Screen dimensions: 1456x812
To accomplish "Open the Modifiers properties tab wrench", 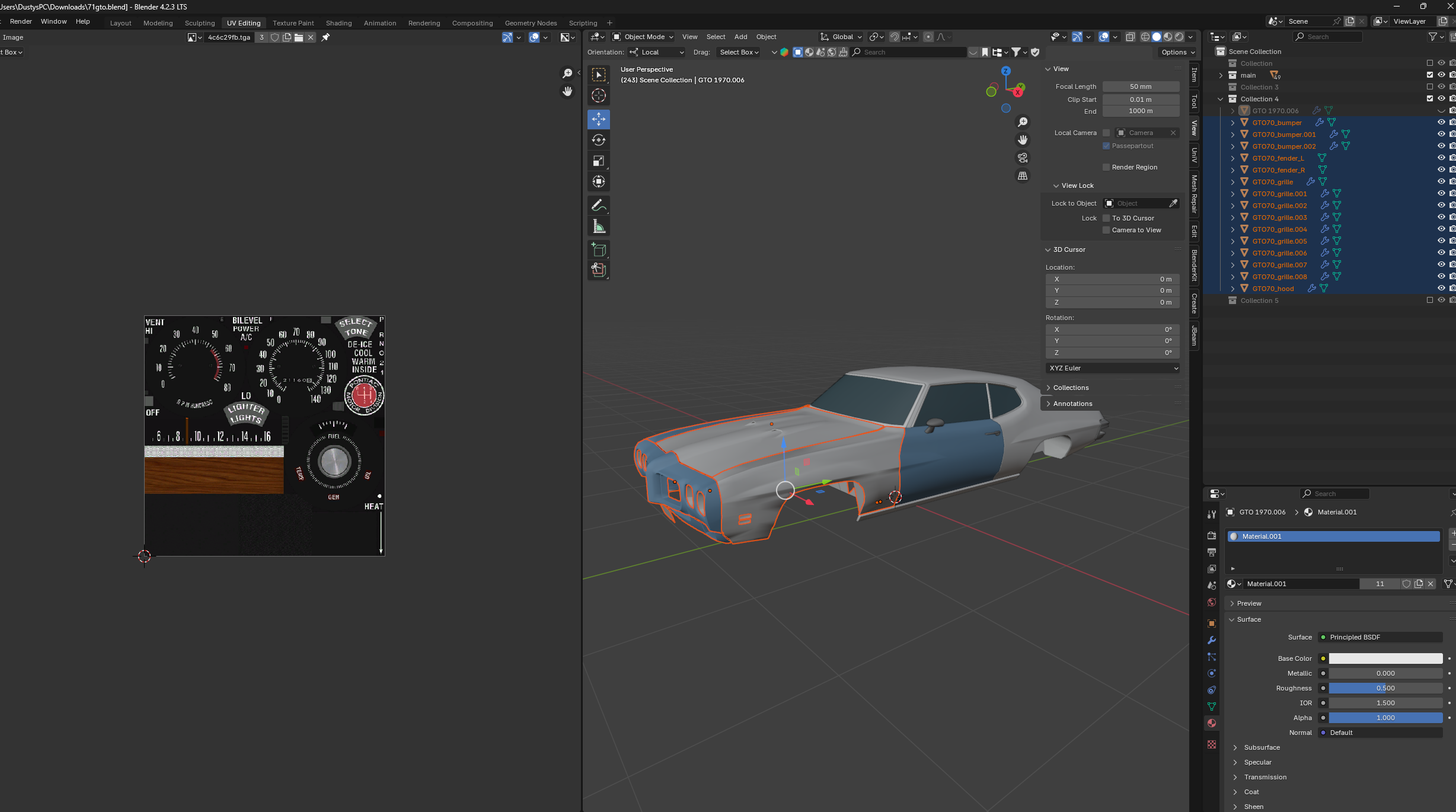I will pyautogui.click(x=1212, y=640).
